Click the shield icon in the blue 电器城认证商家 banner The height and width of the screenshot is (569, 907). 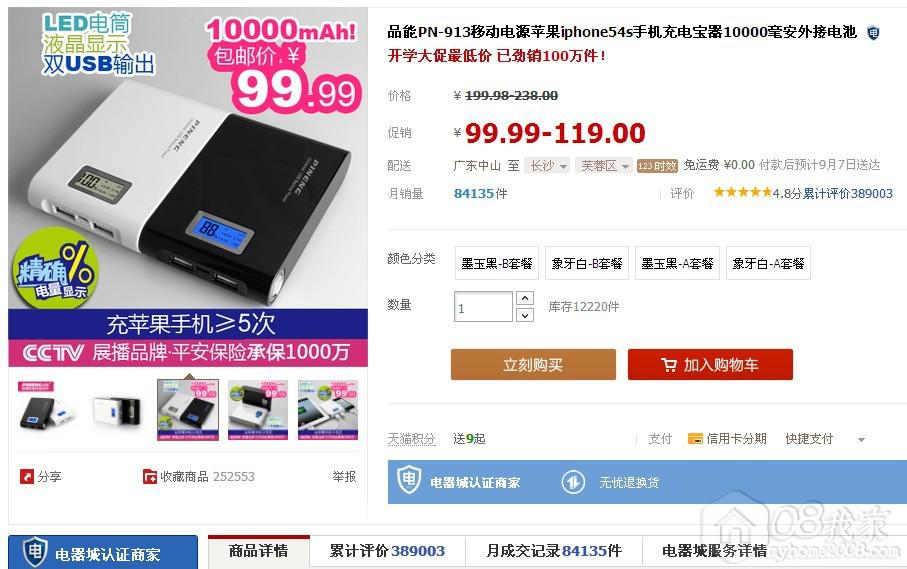point(409,480)
